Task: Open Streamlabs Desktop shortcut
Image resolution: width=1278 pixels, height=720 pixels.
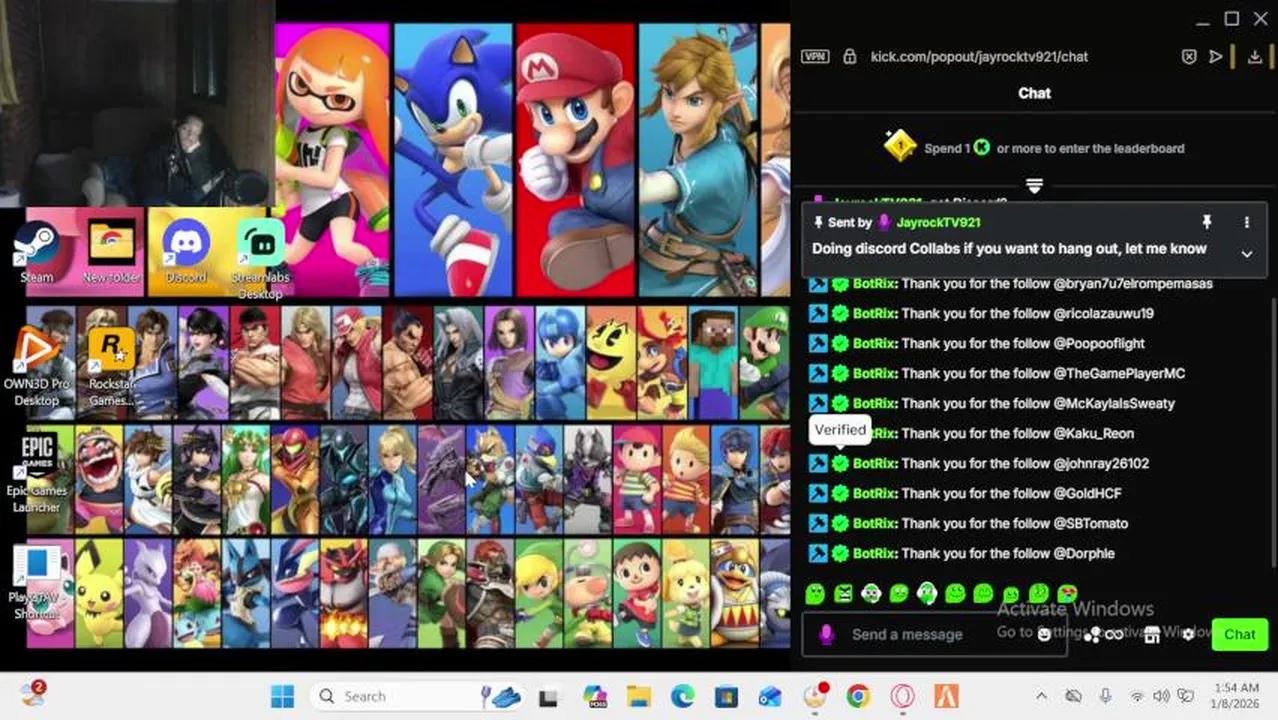Action: coord(260,259)
